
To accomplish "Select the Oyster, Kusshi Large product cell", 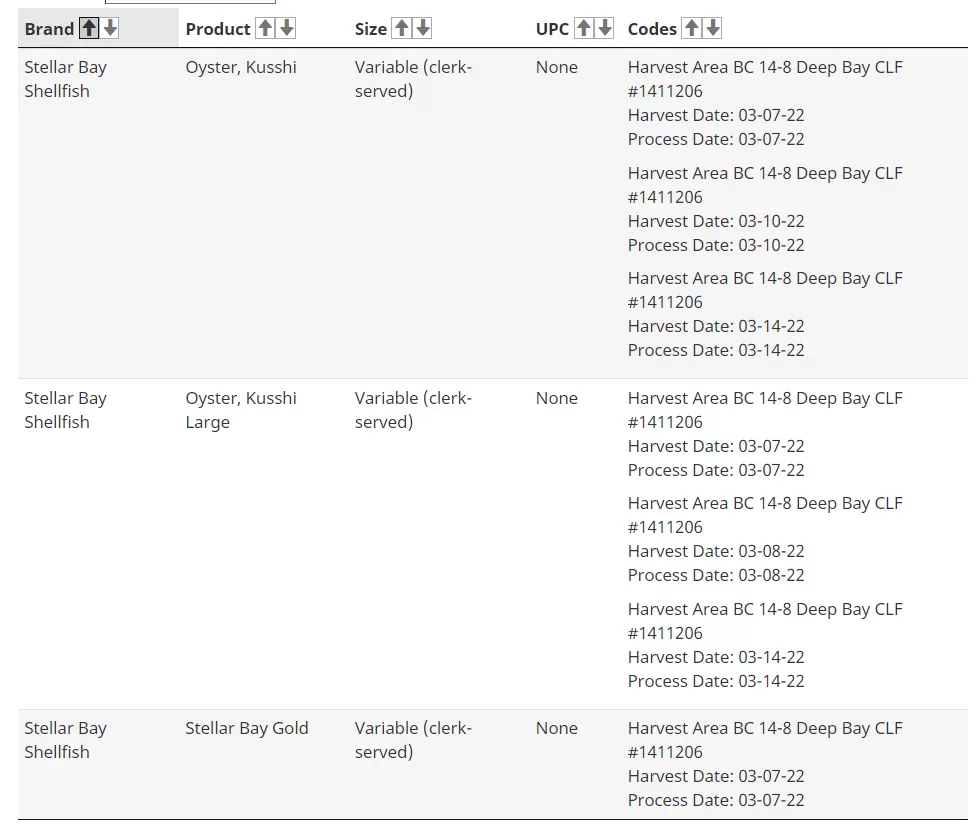I will 241,410.
